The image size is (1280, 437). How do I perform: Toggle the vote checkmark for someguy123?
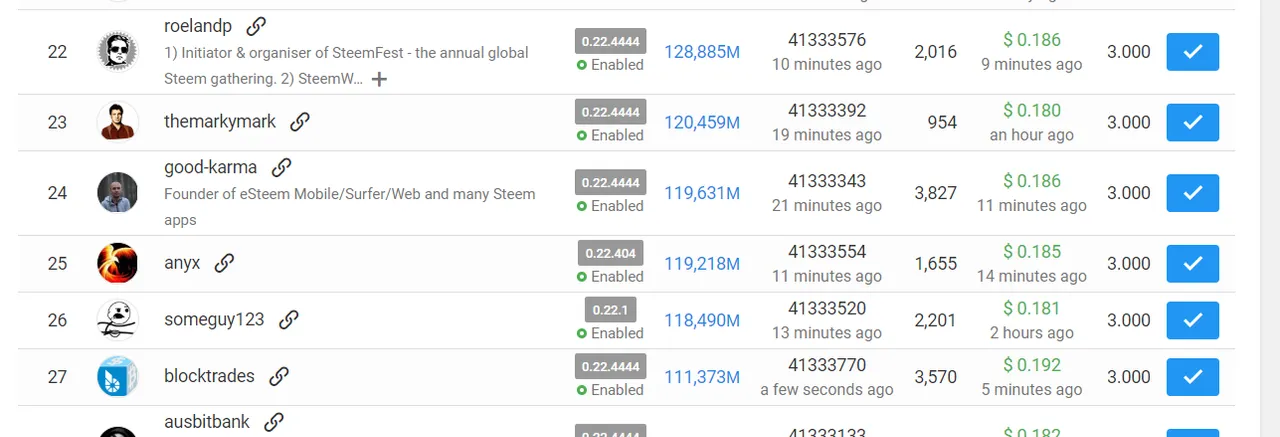click(1192, 320)
